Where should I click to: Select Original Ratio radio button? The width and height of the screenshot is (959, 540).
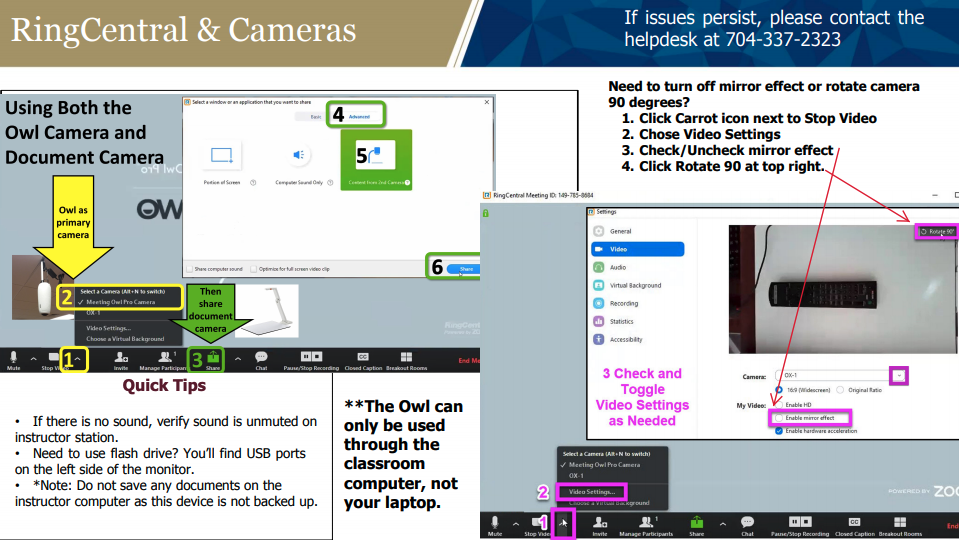tap(840, 390)
